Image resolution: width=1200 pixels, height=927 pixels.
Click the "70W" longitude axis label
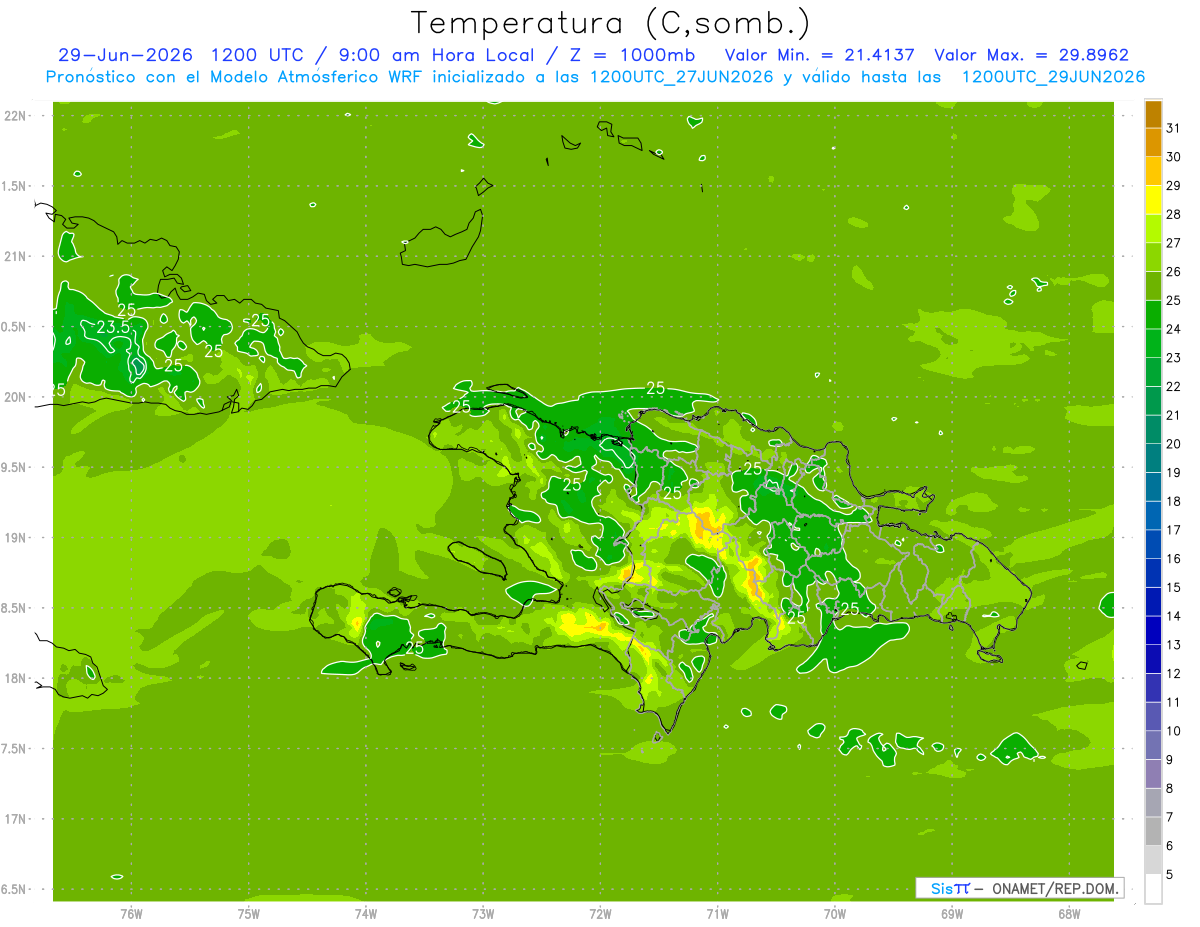[835, 914]
